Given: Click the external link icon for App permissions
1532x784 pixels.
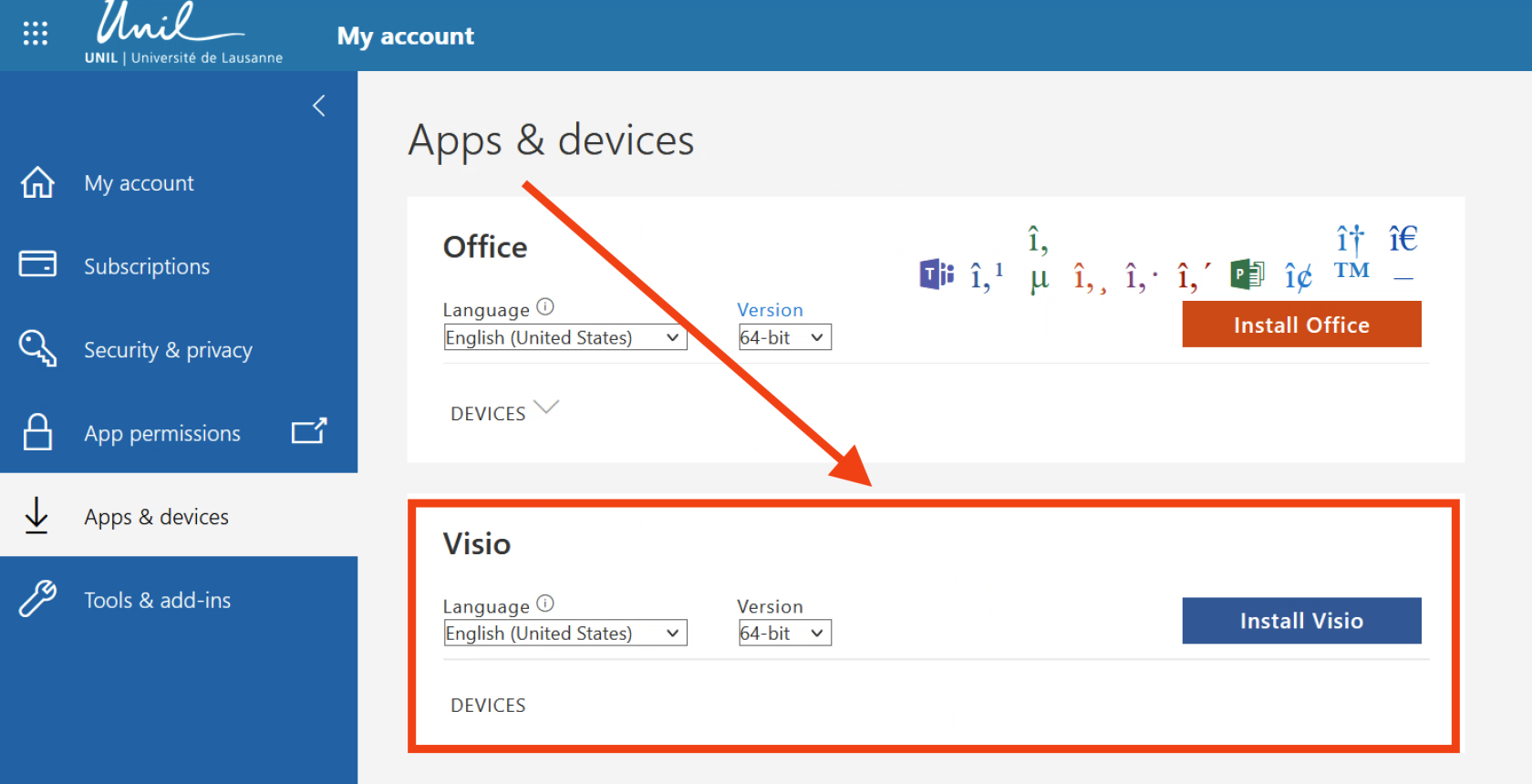Looking at the screenshot, I should [x=309, y=431].
